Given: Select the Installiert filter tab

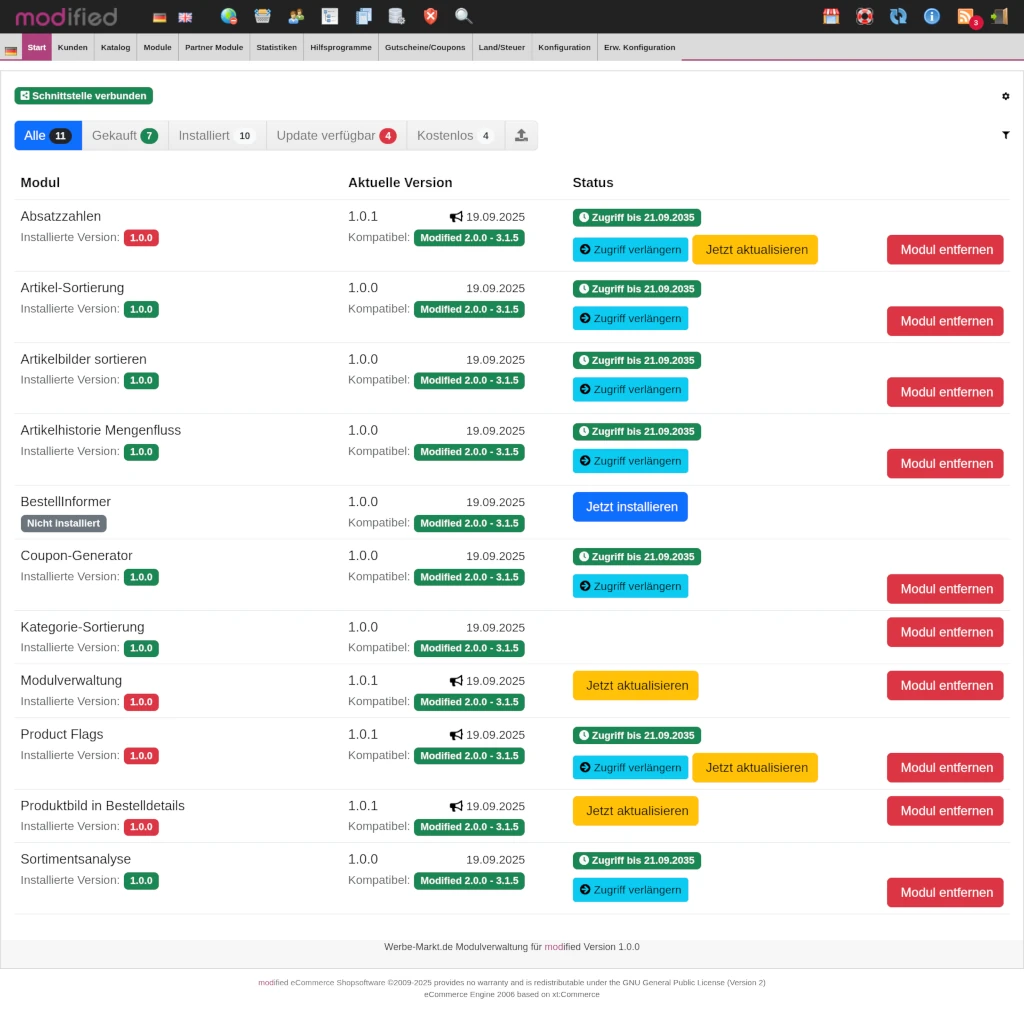Looking at the screenshot, I should [217, 135].
